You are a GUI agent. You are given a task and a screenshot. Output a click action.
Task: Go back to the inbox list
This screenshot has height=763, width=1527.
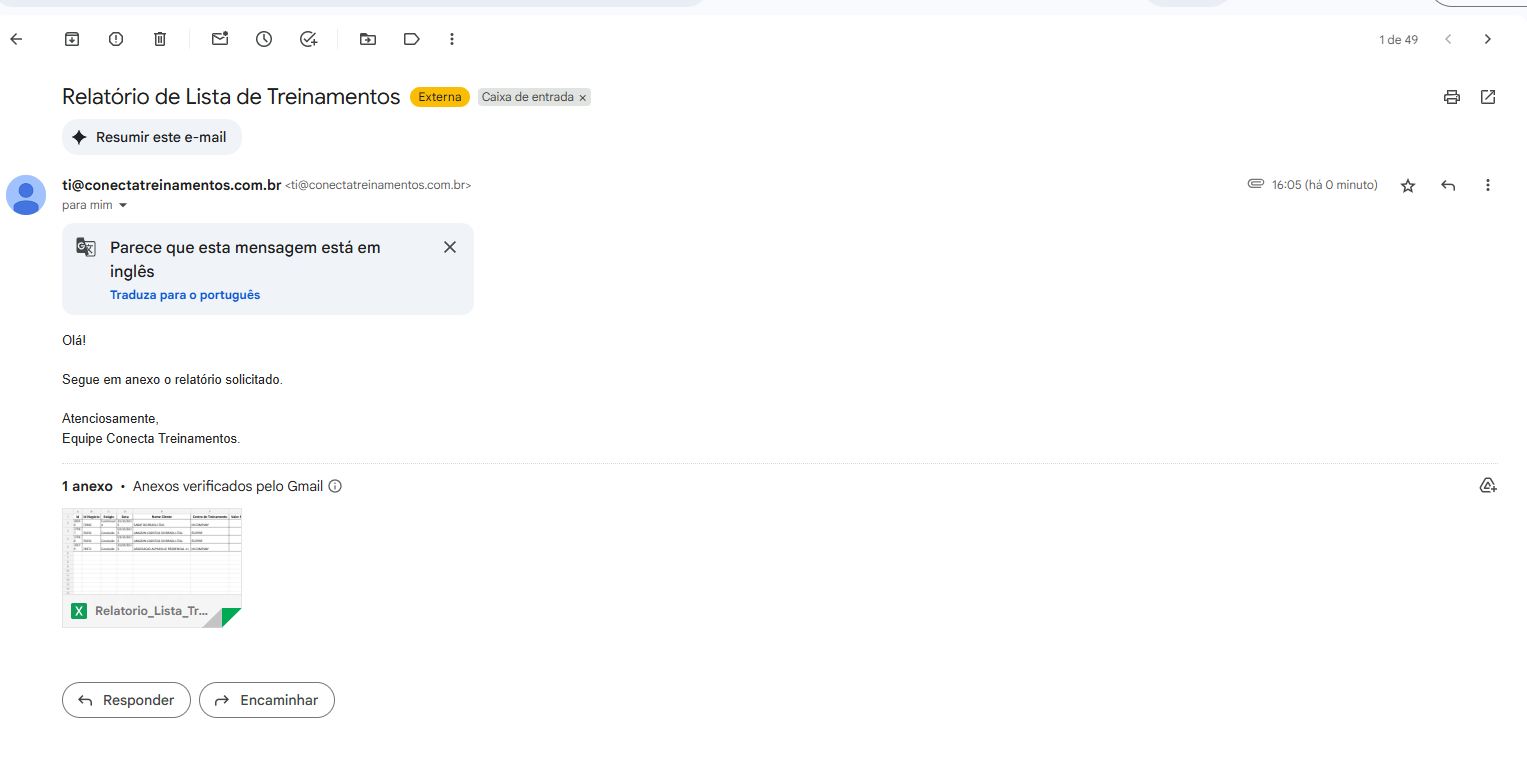[16, 39]
